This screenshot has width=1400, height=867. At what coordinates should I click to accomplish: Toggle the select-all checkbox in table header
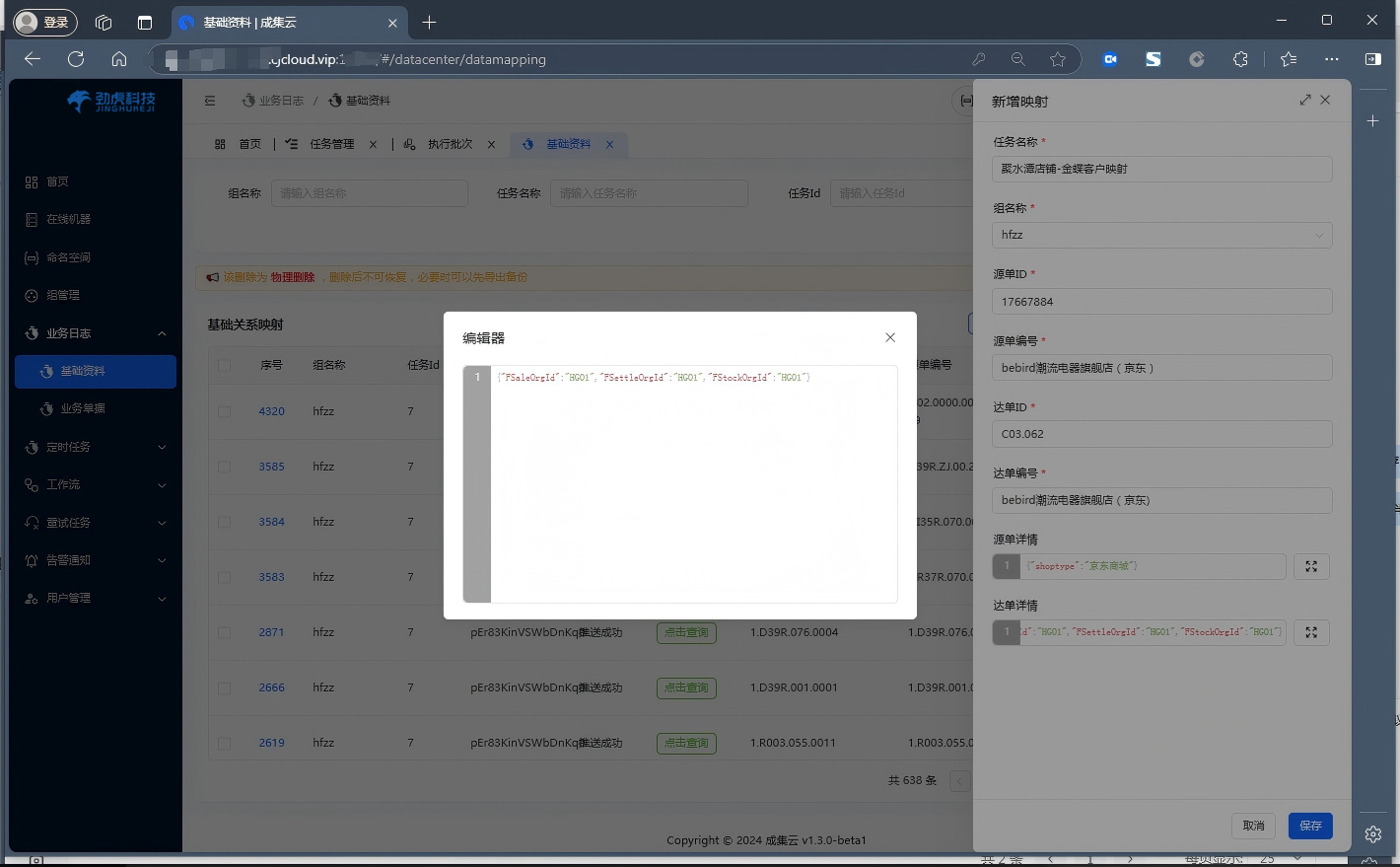click(x=224, y=365)
